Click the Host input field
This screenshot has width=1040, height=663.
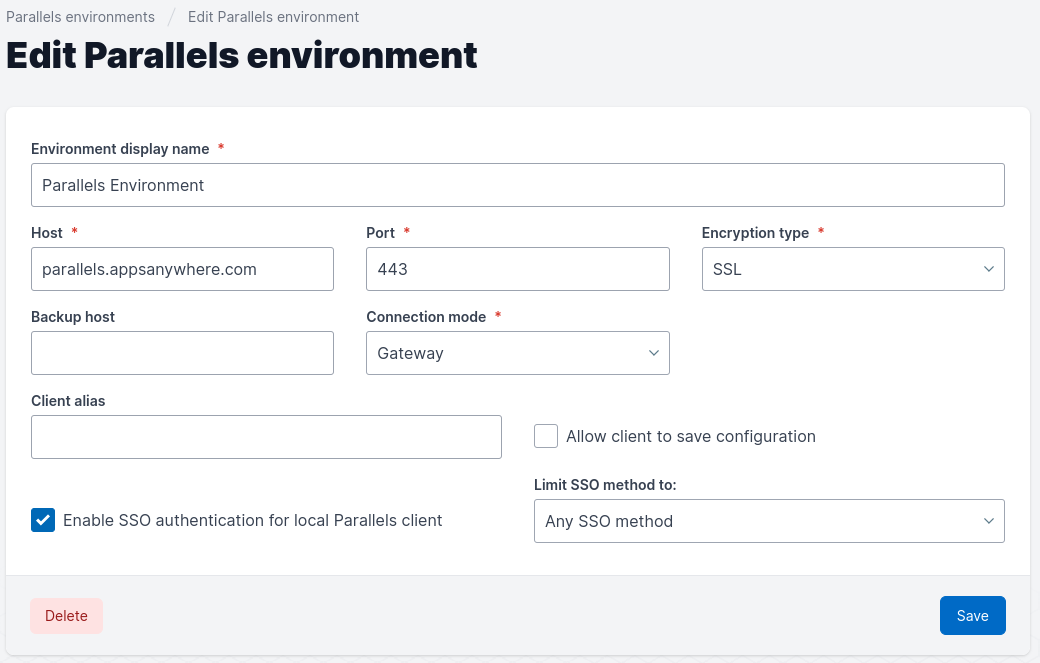pyautogui.click(x=182, y=269)
